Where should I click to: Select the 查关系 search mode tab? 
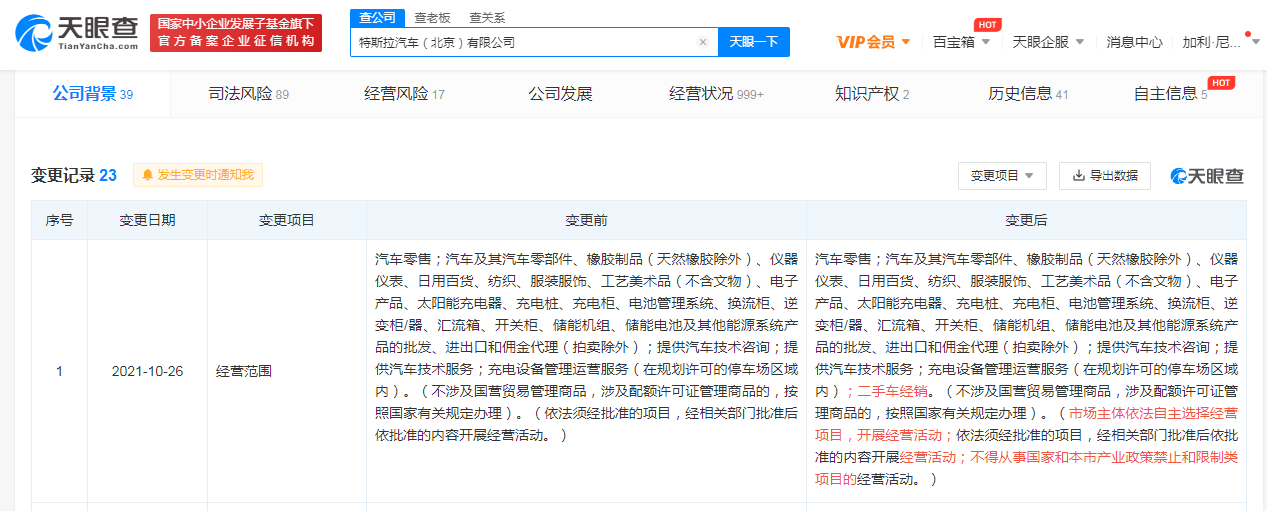[487, 17]
